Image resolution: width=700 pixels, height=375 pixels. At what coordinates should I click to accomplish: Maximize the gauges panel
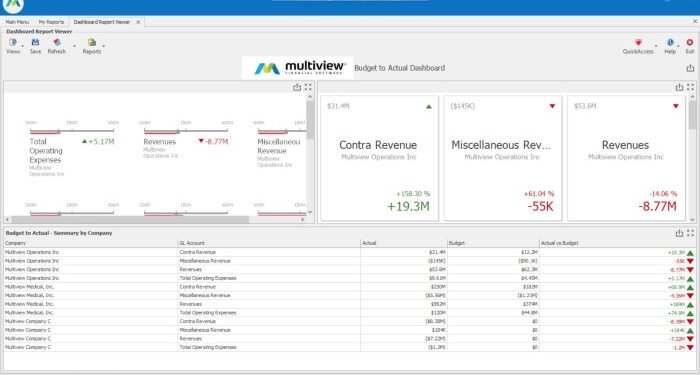(x=308, y=88)
